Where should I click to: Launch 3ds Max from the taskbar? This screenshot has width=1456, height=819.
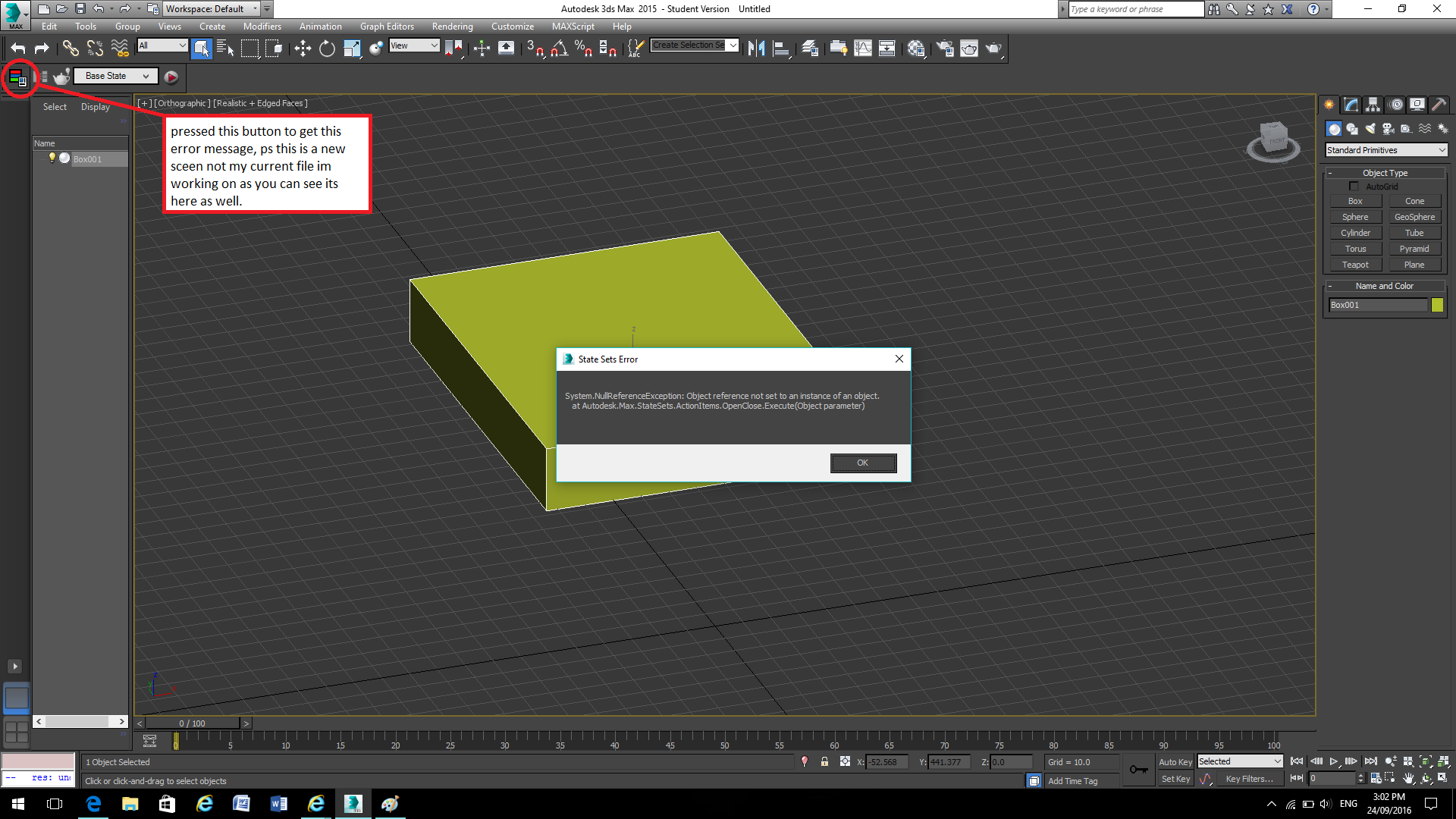[x=353, y=804]
